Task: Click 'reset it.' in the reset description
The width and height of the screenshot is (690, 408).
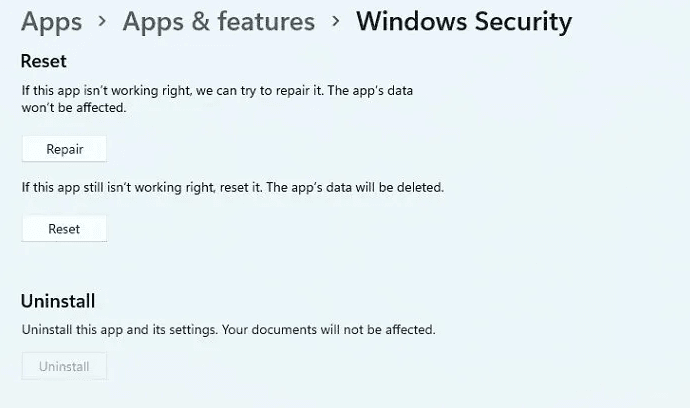Action: pyautogui.click(x=241, y=187)
